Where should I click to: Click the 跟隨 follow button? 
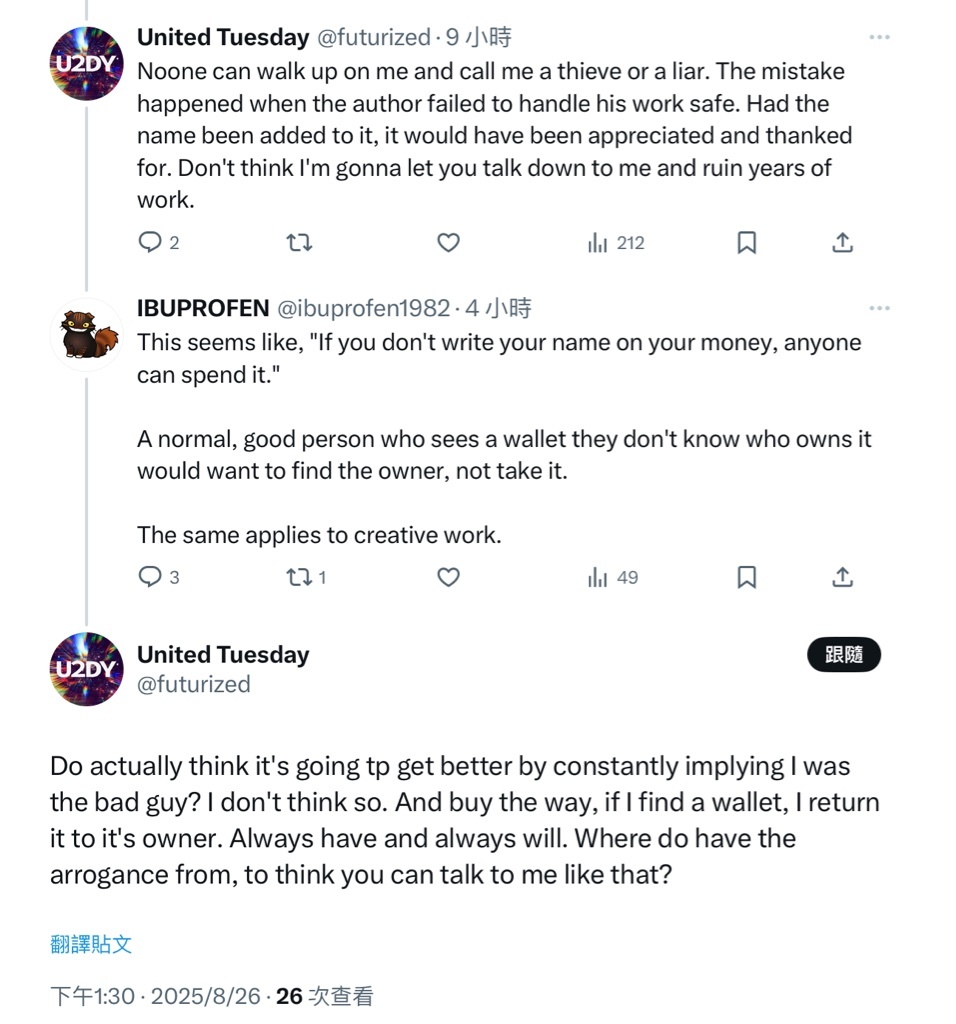[843, 655]
